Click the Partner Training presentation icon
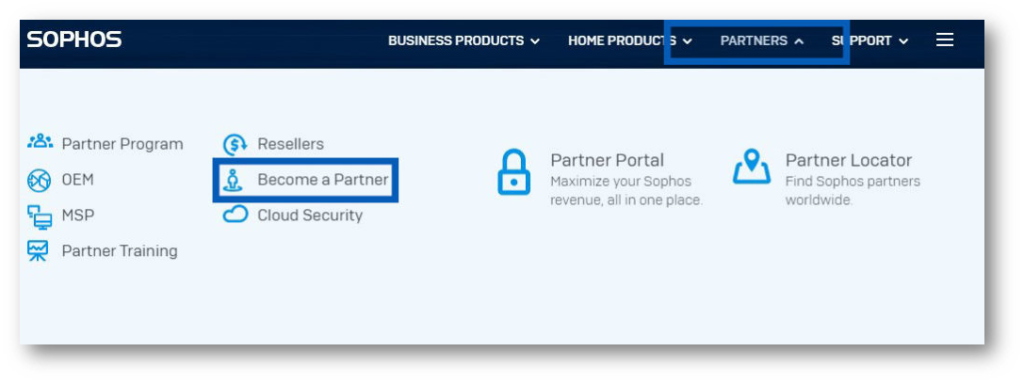Screen dimensions: 1024x384 [38, 251]
